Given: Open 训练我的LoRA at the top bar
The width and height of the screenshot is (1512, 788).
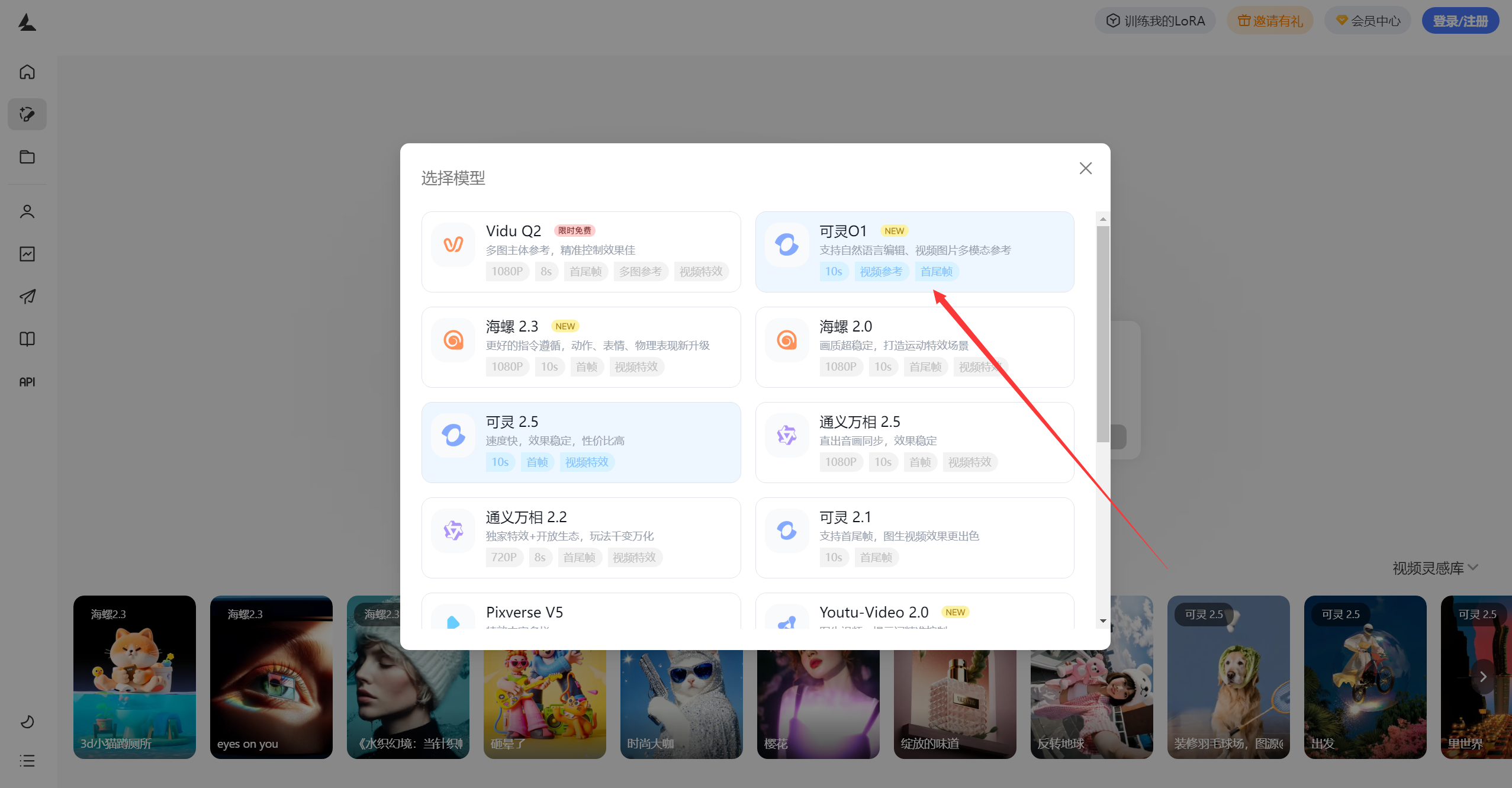Looking at the screenshot, I should [1154, 20].
